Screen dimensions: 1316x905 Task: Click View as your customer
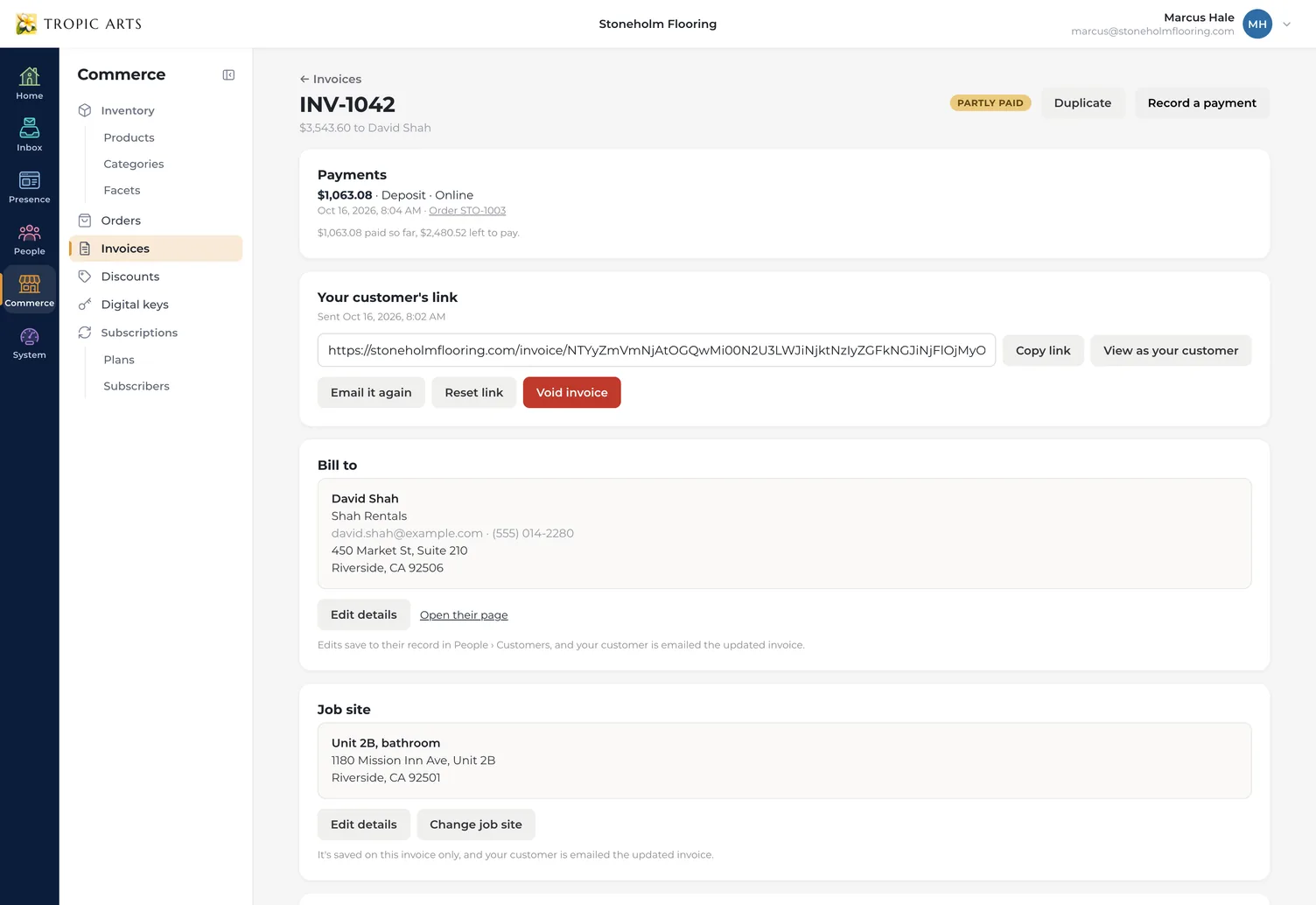click(x=1171, y=350)
